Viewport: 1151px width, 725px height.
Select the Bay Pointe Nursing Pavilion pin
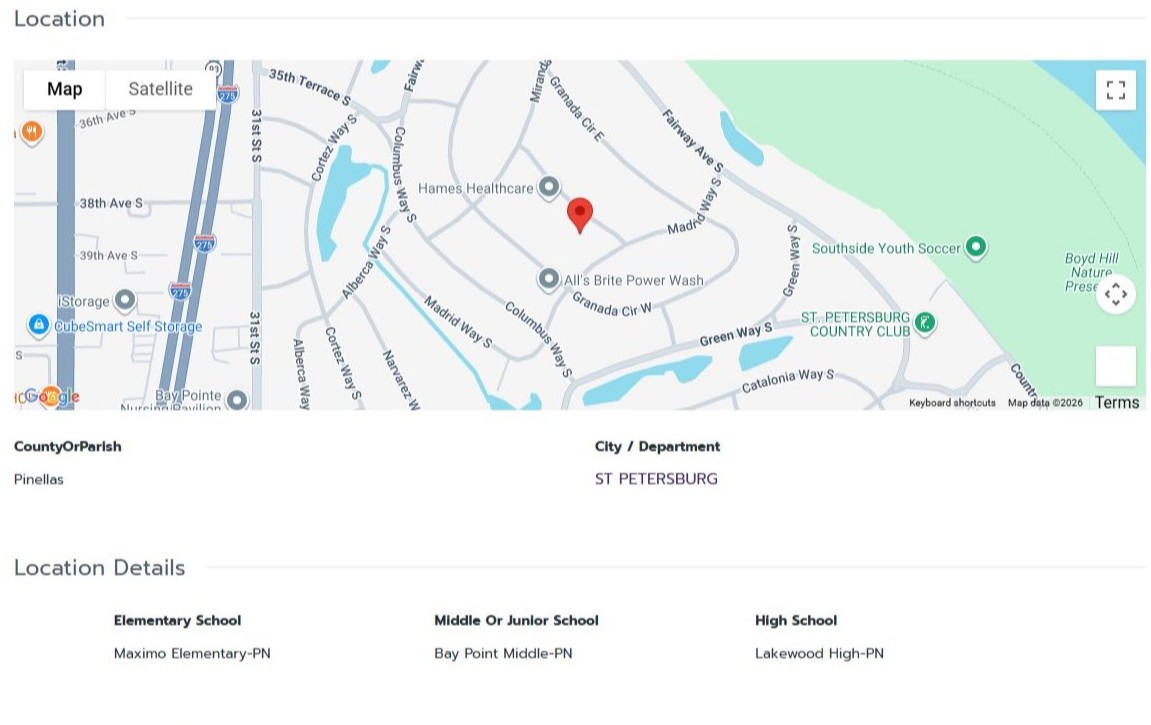[236, 400]
